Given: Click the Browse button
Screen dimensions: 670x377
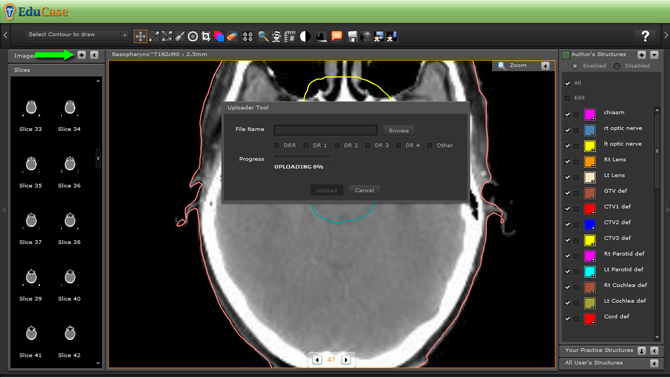Looking at the screenshot, I should pos(398,130).
